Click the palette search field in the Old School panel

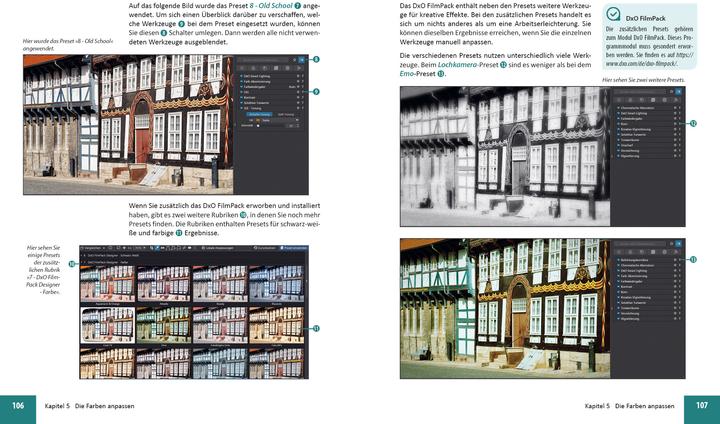264,60
